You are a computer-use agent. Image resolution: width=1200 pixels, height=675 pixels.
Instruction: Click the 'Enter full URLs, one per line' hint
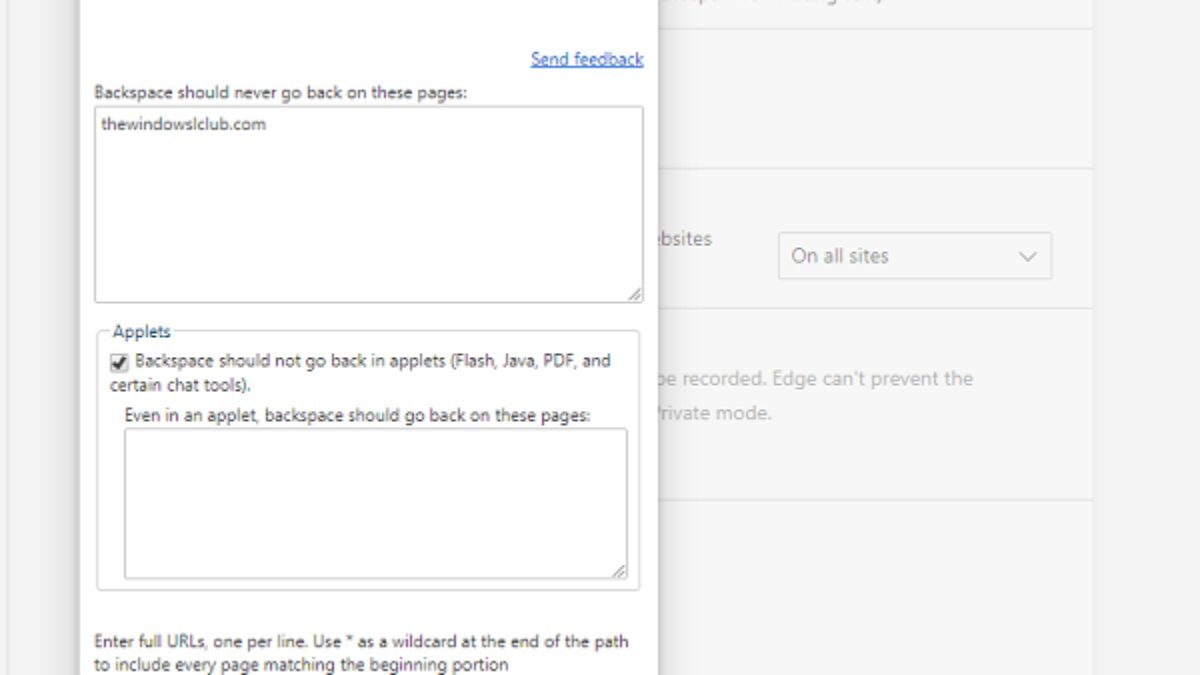coord(361,641)
